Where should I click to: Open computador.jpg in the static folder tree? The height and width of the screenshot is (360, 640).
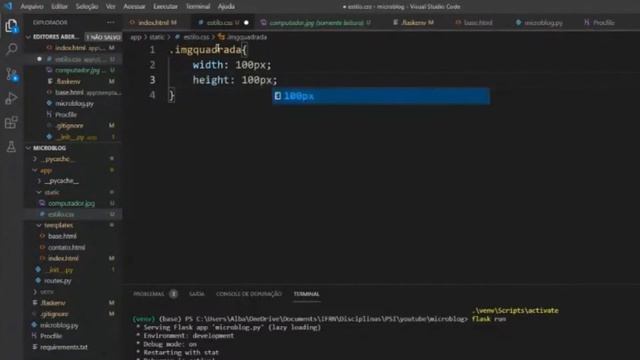(71, 203)
